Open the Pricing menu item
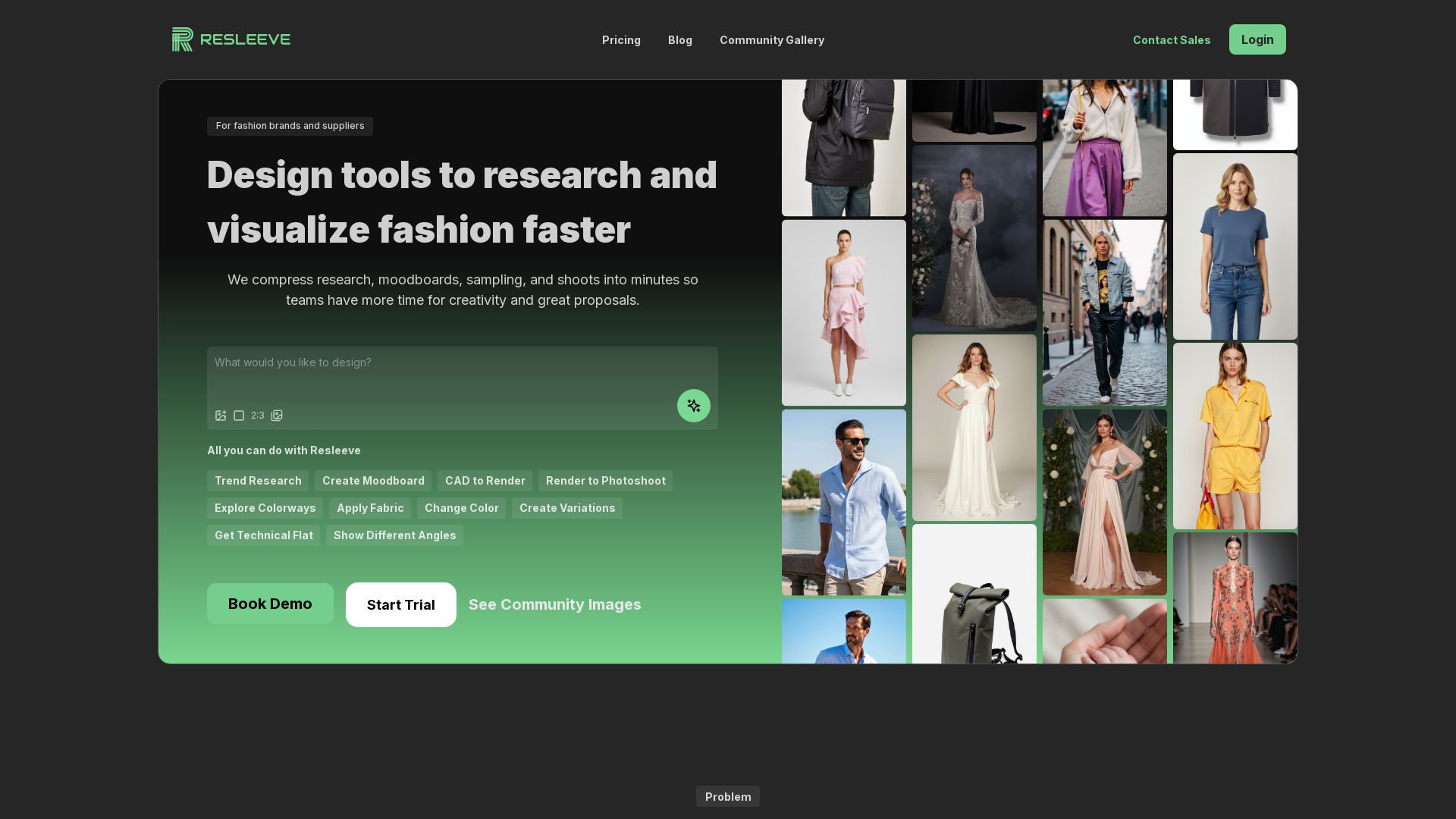This screenshot has height=819, width=1456. click(621, 40)
